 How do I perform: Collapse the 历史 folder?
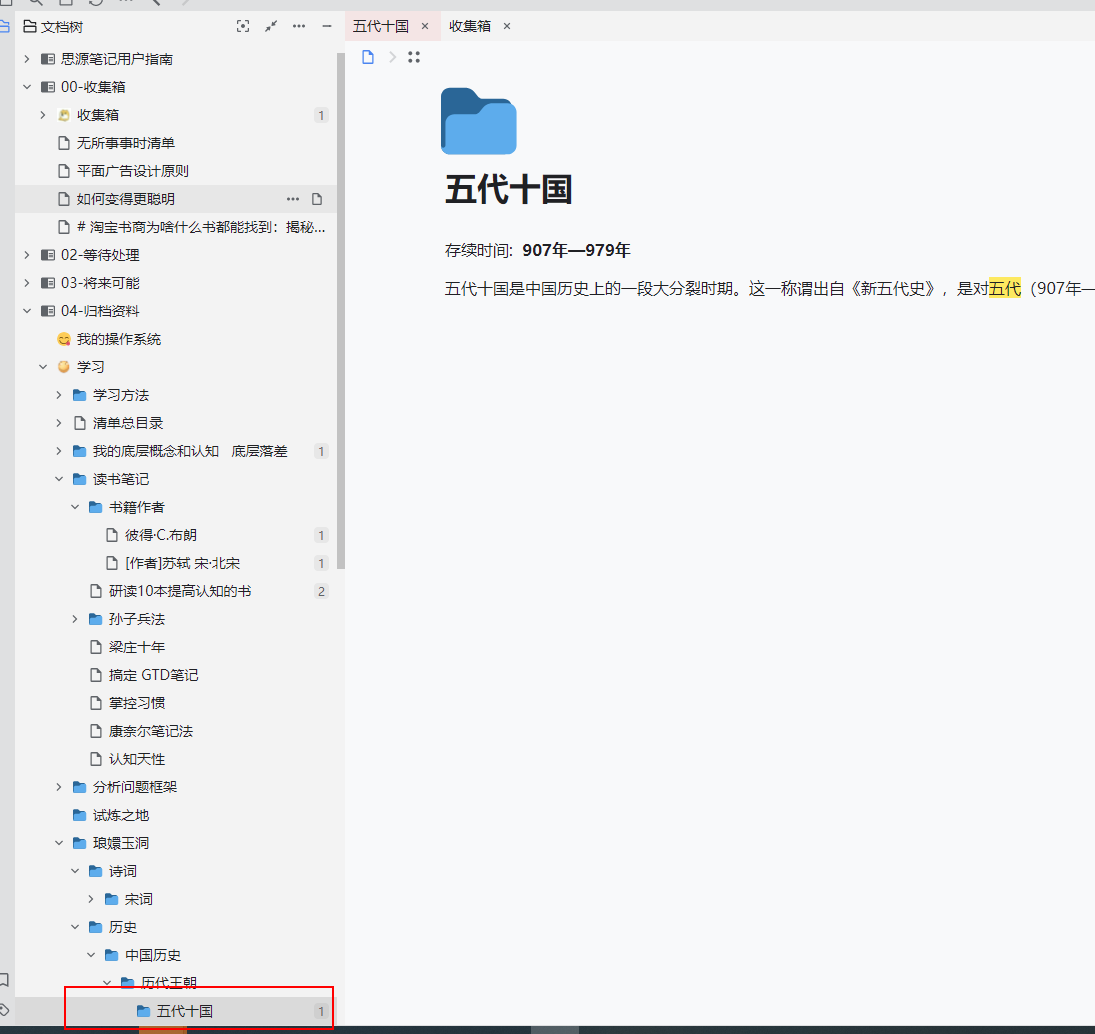[75, 927]
